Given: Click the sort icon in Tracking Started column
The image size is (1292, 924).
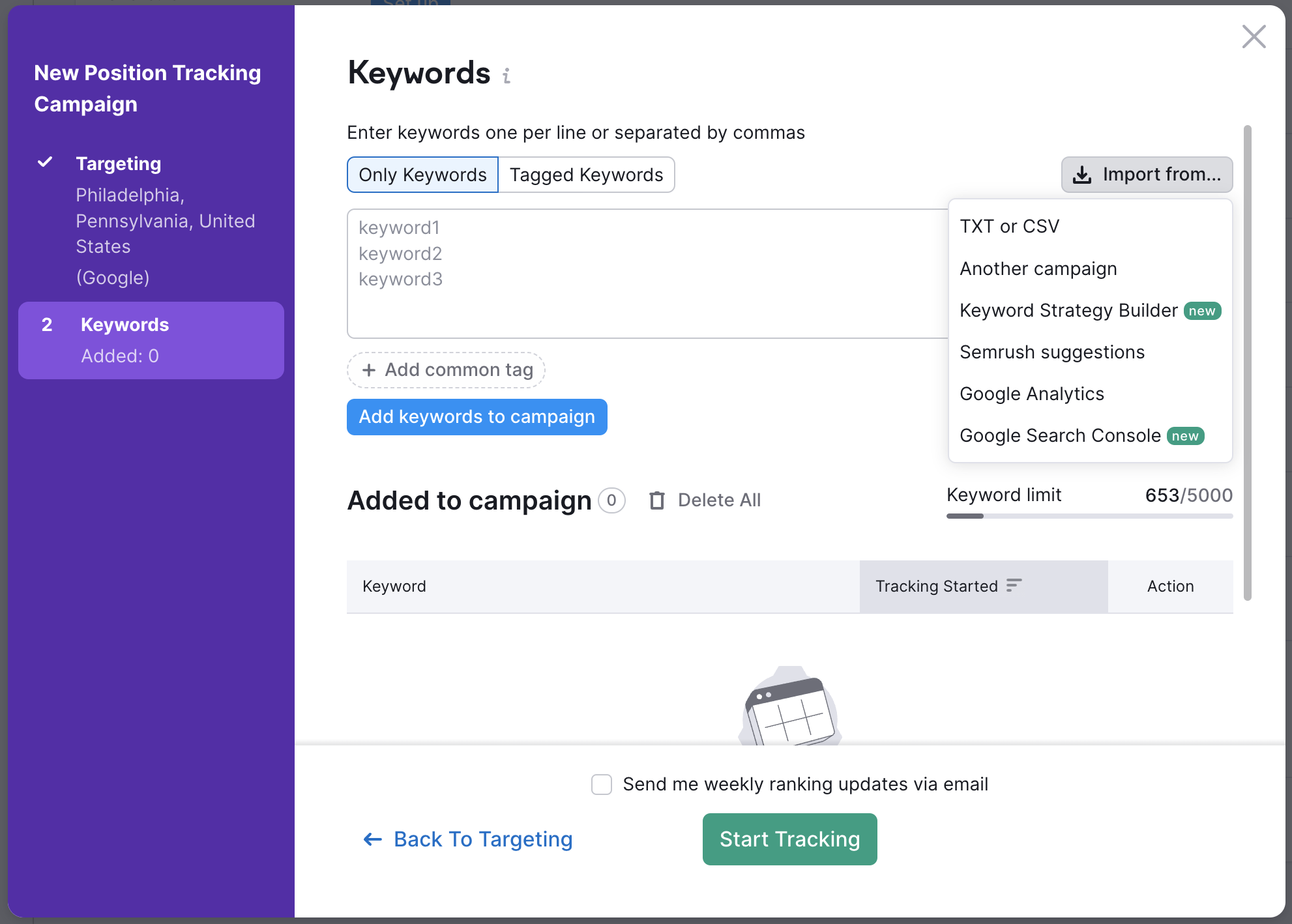Looking at the screenshot, I should click(x=1014, y=585).
